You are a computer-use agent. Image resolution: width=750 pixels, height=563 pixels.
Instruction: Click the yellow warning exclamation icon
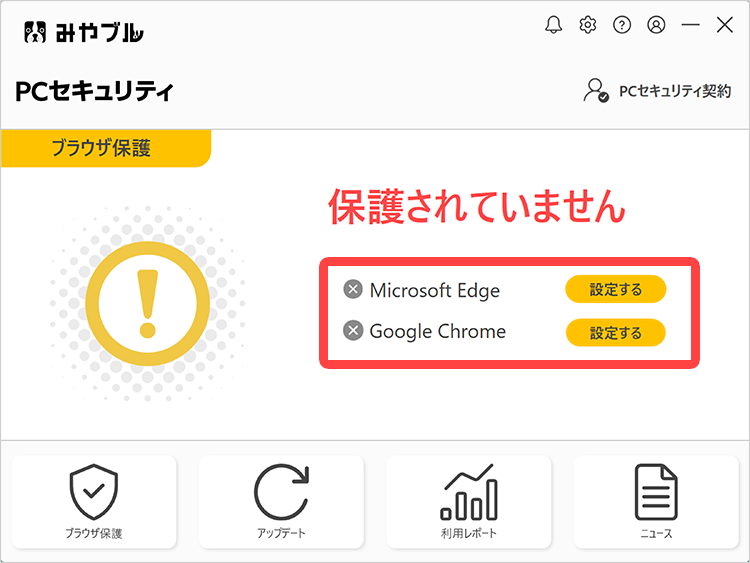coord(147,304)
